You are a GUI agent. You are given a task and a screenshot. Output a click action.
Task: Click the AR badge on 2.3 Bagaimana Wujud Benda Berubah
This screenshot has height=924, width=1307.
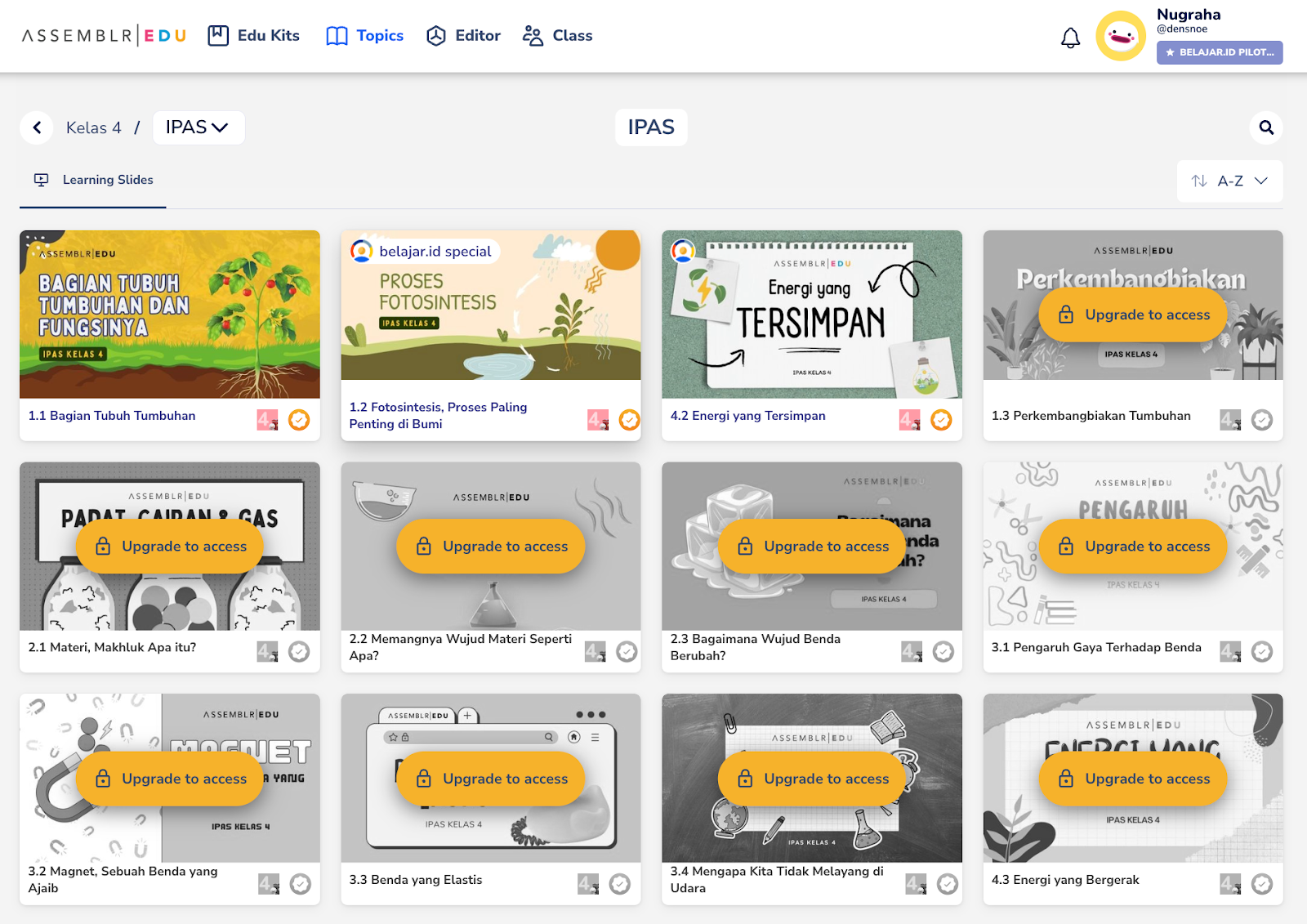click(912, 651)
